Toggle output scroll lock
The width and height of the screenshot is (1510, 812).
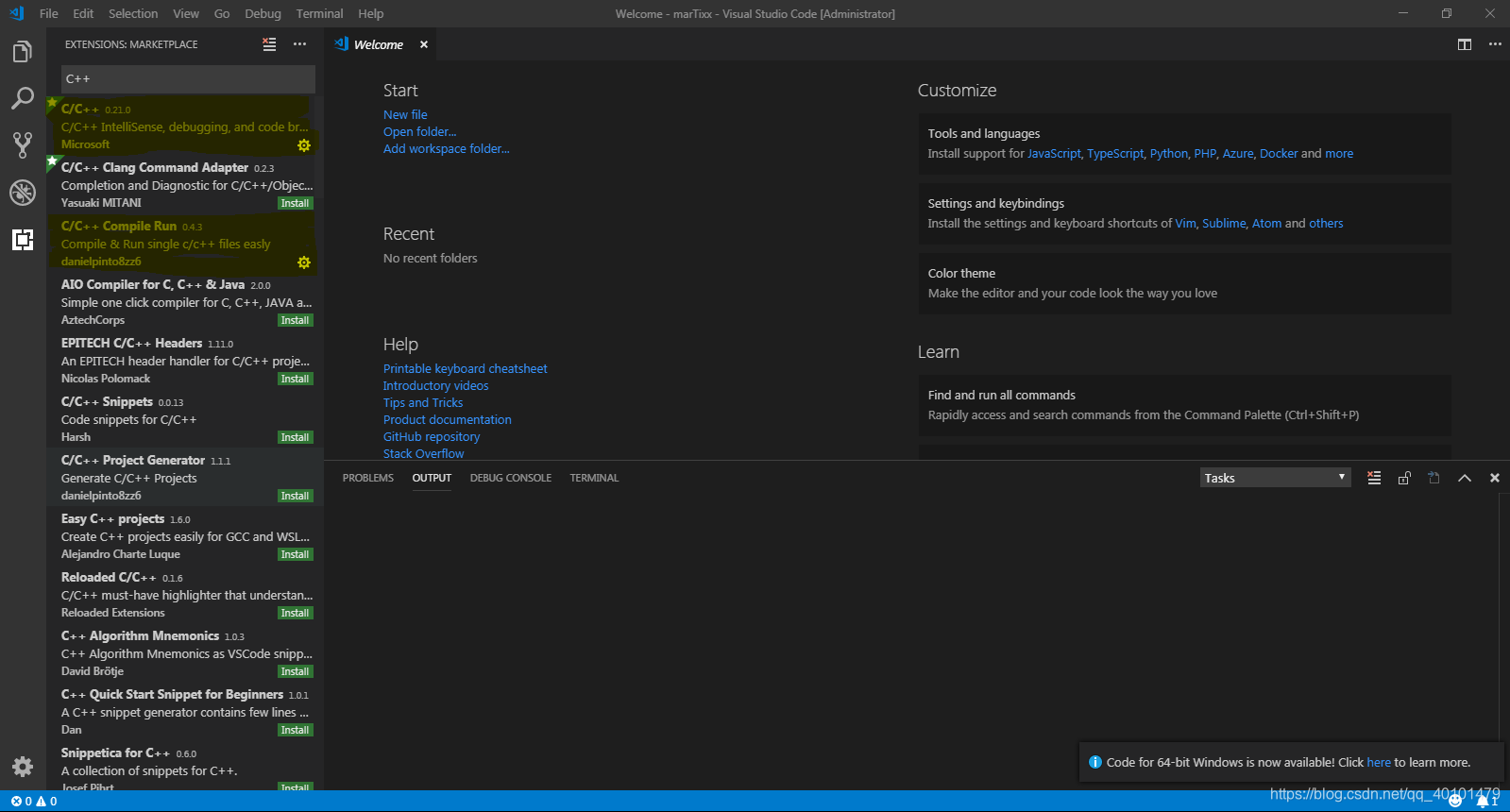[1404, 478]
